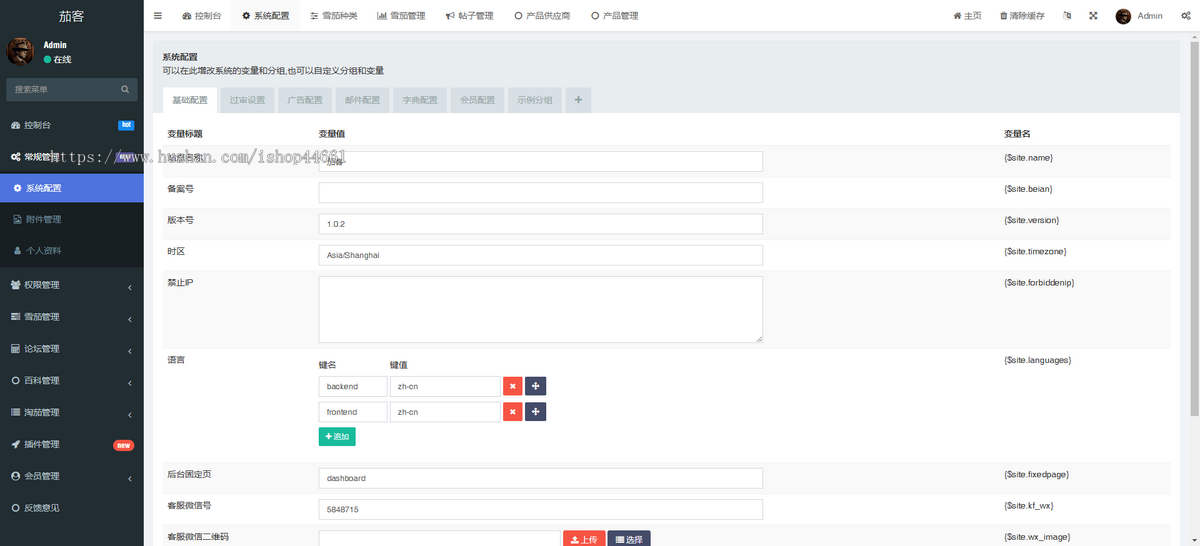The height and width of the screenshot is (546, 1200).
Task: Select 系统配置 in the sidebar
Action: click(72, 188)
